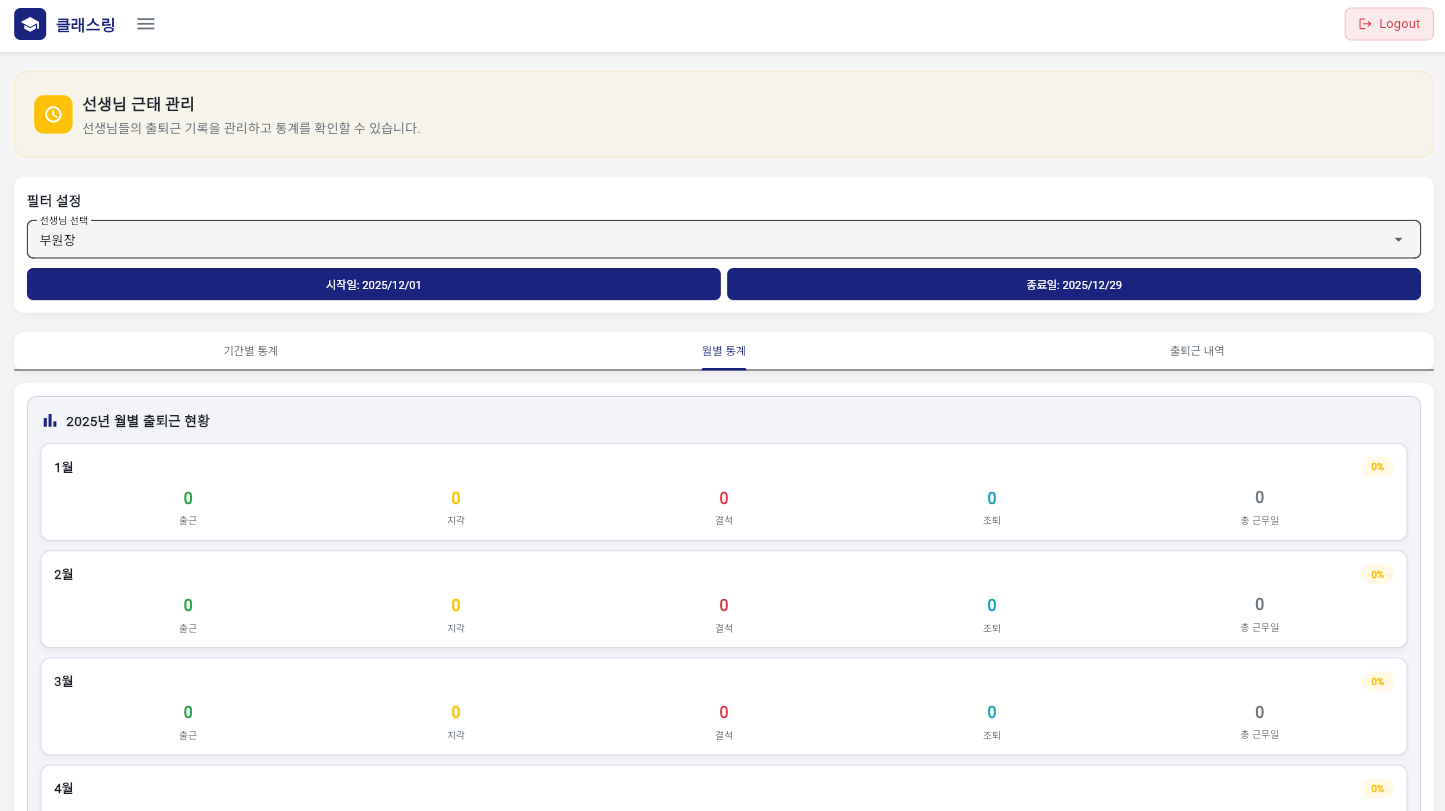Switch to the 기간별 통계 tab
1445x811 pixels.
tap(250, 351)
